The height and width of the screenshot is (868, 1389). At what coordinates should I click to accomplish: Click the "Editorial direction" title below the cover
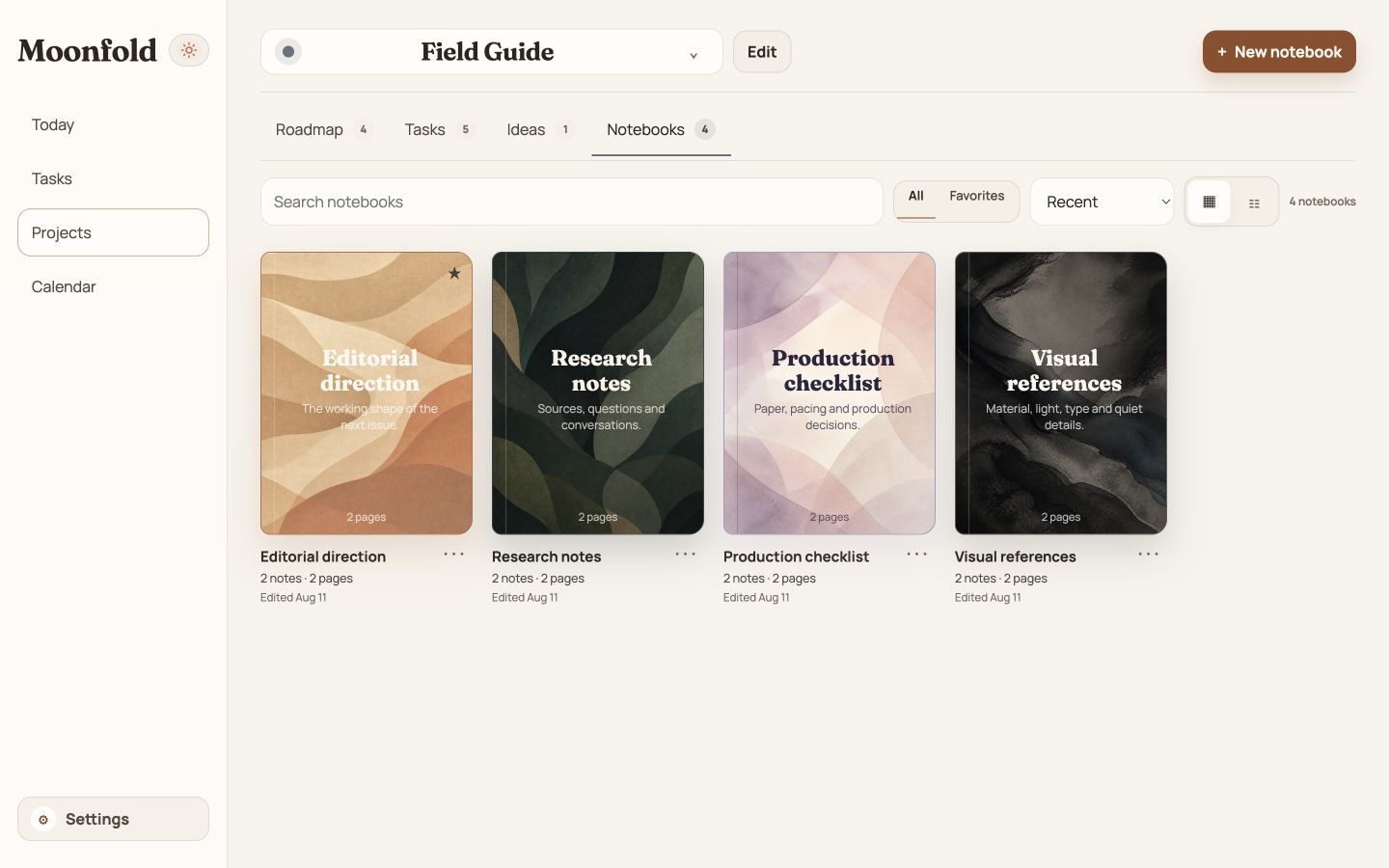pyautogui.click(x=323, y=556)
